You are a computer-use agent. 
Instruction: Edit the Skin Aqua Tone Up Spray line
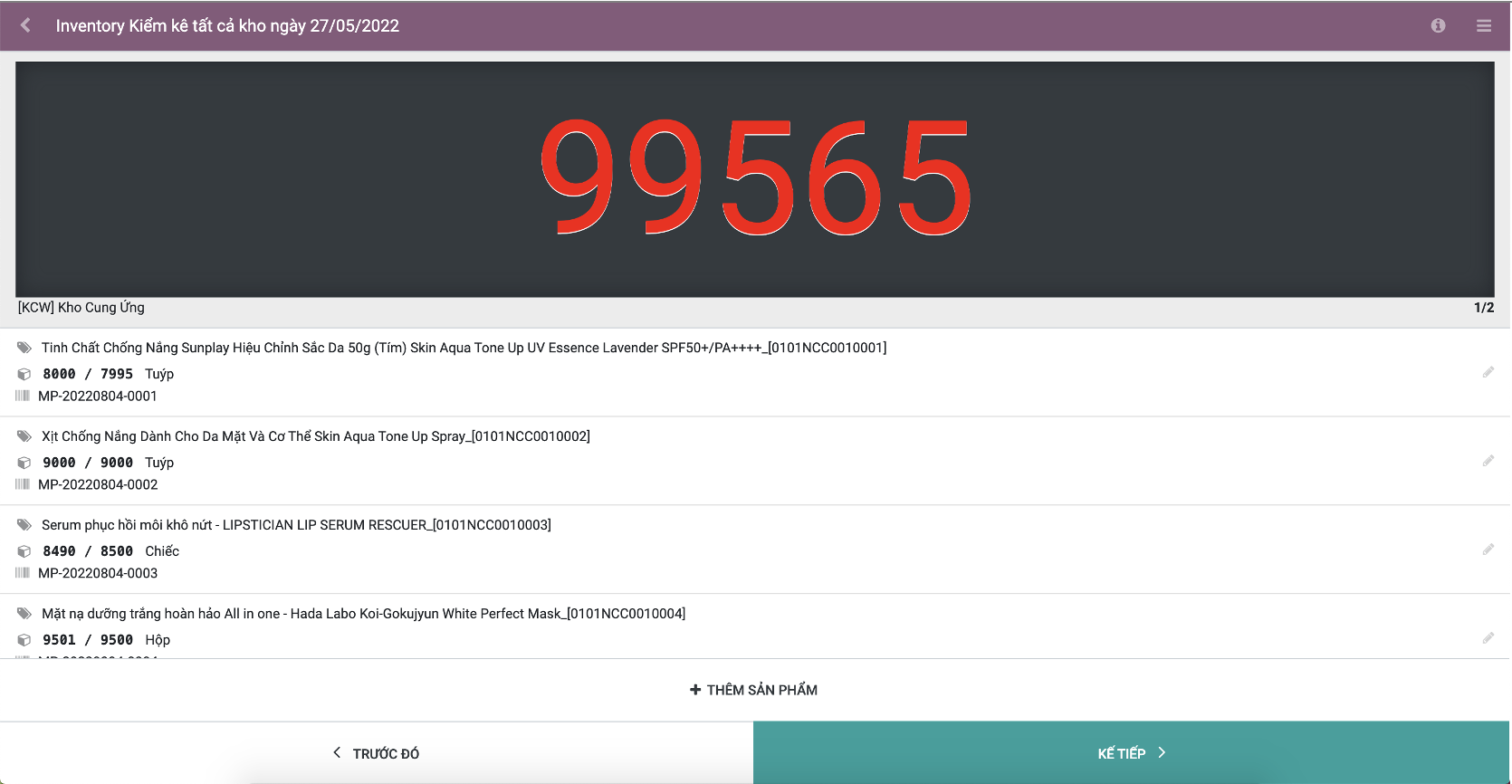tap(1488, 461)
